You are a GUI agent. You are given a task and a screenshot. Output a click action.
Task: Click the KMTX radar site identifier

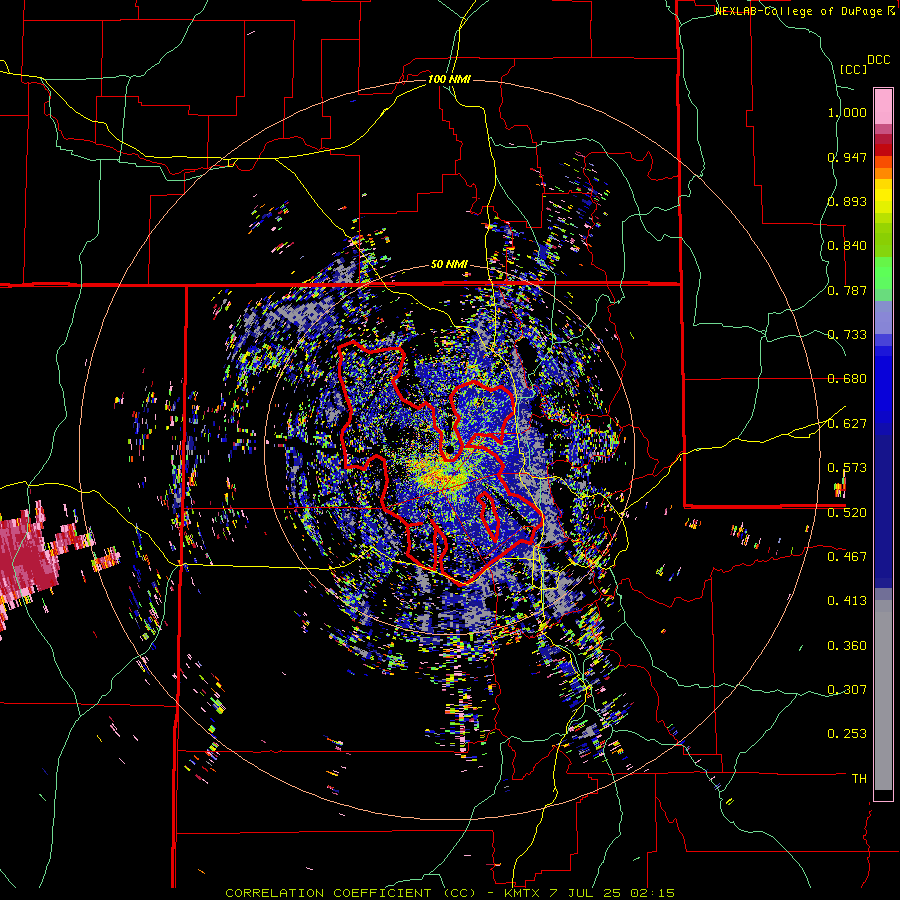(524, 893)
